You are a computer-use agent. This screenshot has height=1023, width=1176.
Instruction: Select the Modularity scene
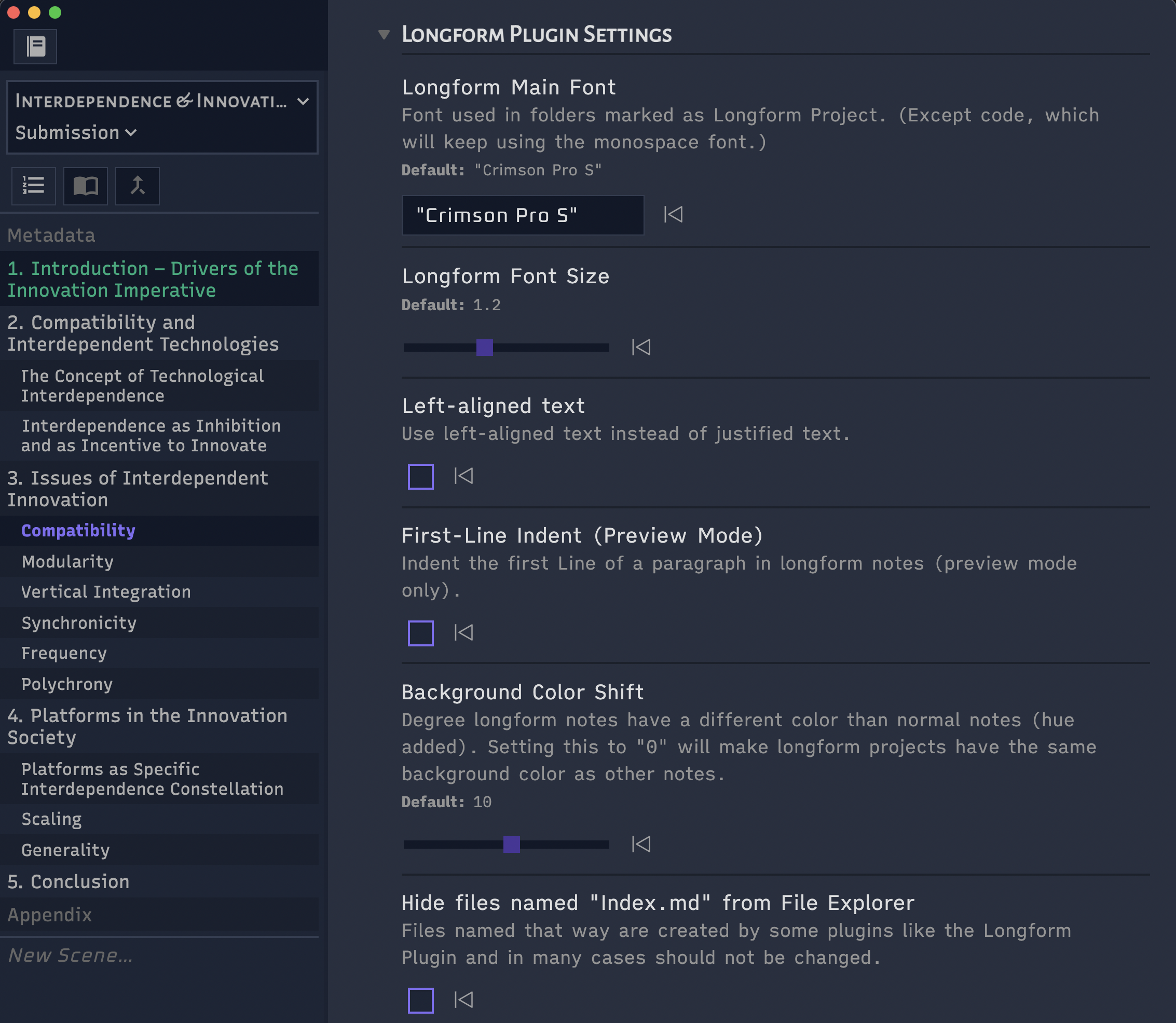coord(67,562)
